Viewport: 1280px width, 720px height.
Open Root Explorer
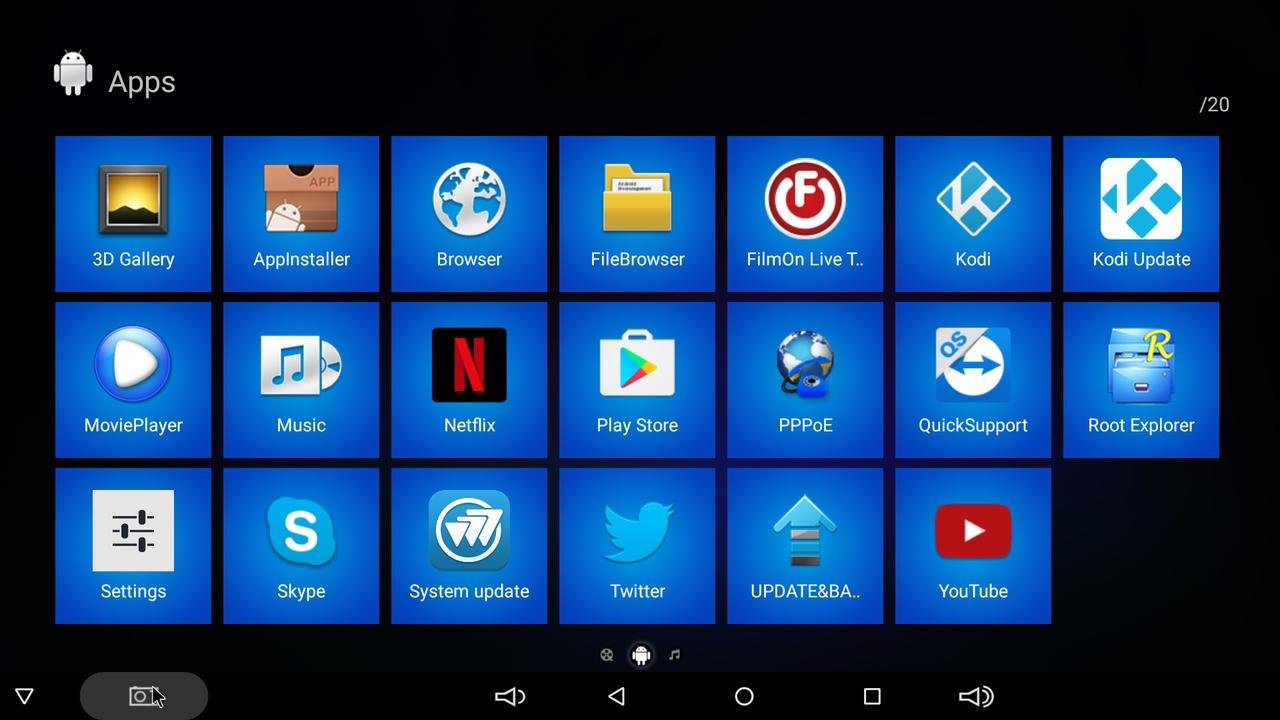point(1141,380)
